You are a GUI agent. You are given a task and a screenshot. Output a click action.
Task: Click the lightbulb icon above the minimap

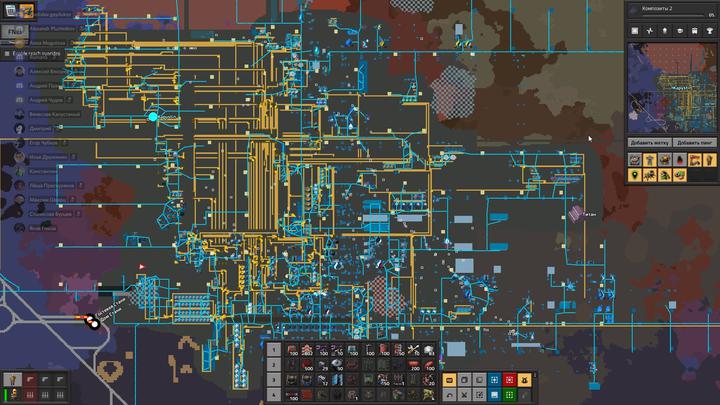pos(664,31)
